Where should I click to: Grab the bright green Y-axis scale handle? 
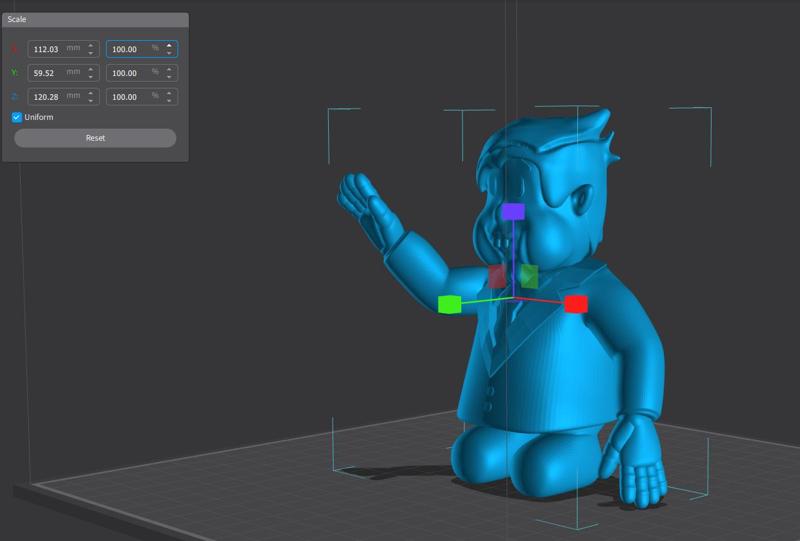pos(449,304)
